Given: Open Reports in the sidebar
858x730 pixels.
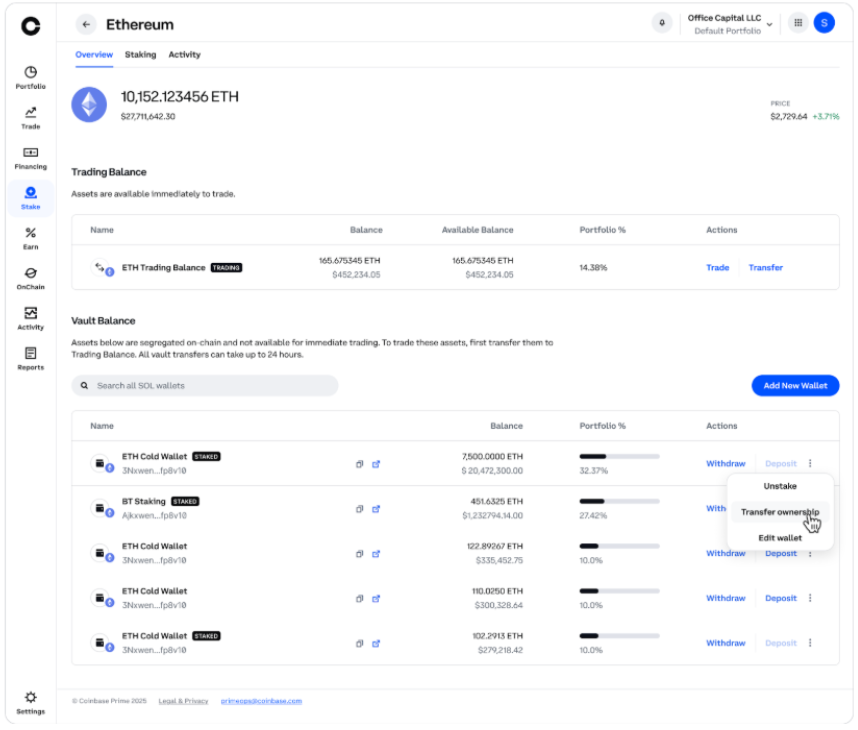Looking at the screenshot, I should pyautogui.click(x=31, y=359).
